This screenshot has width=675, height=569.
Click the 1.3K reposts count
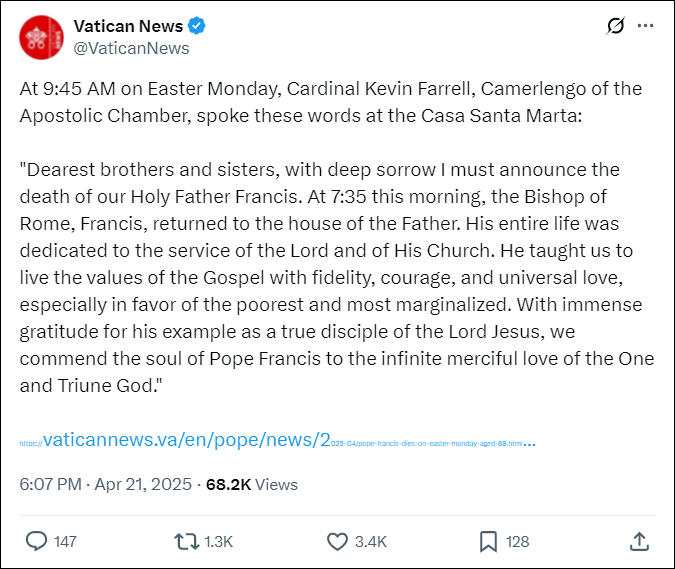point(218,541)
